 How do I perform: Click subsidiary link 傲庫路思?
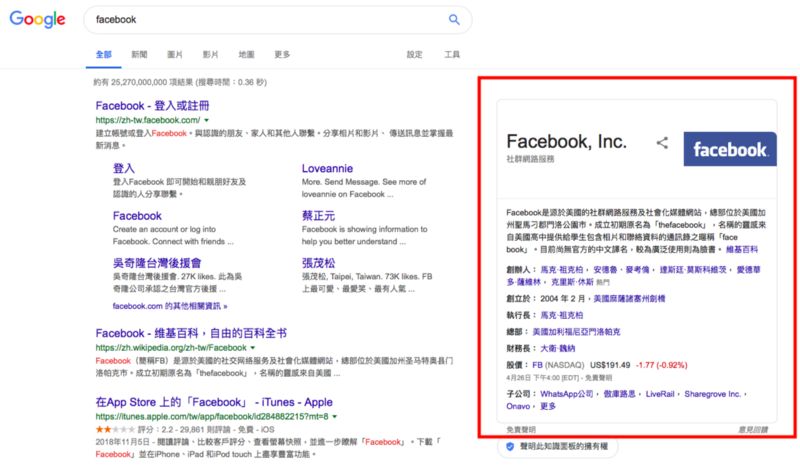(x=619, y=394)
